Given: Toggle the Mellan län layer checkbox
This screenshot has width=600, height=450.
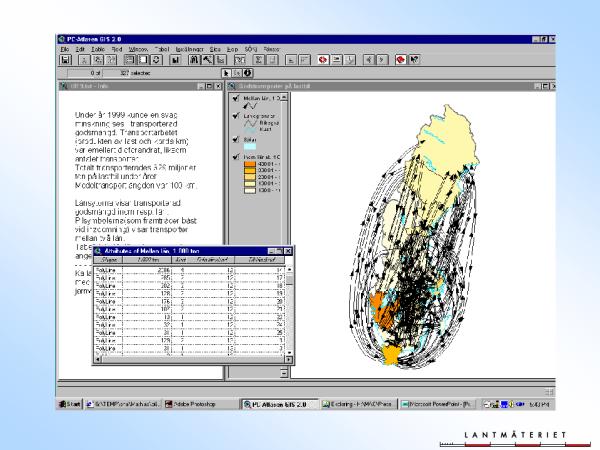Looking at the screenshot, I should pyautogui.click(x=234, y=98).
